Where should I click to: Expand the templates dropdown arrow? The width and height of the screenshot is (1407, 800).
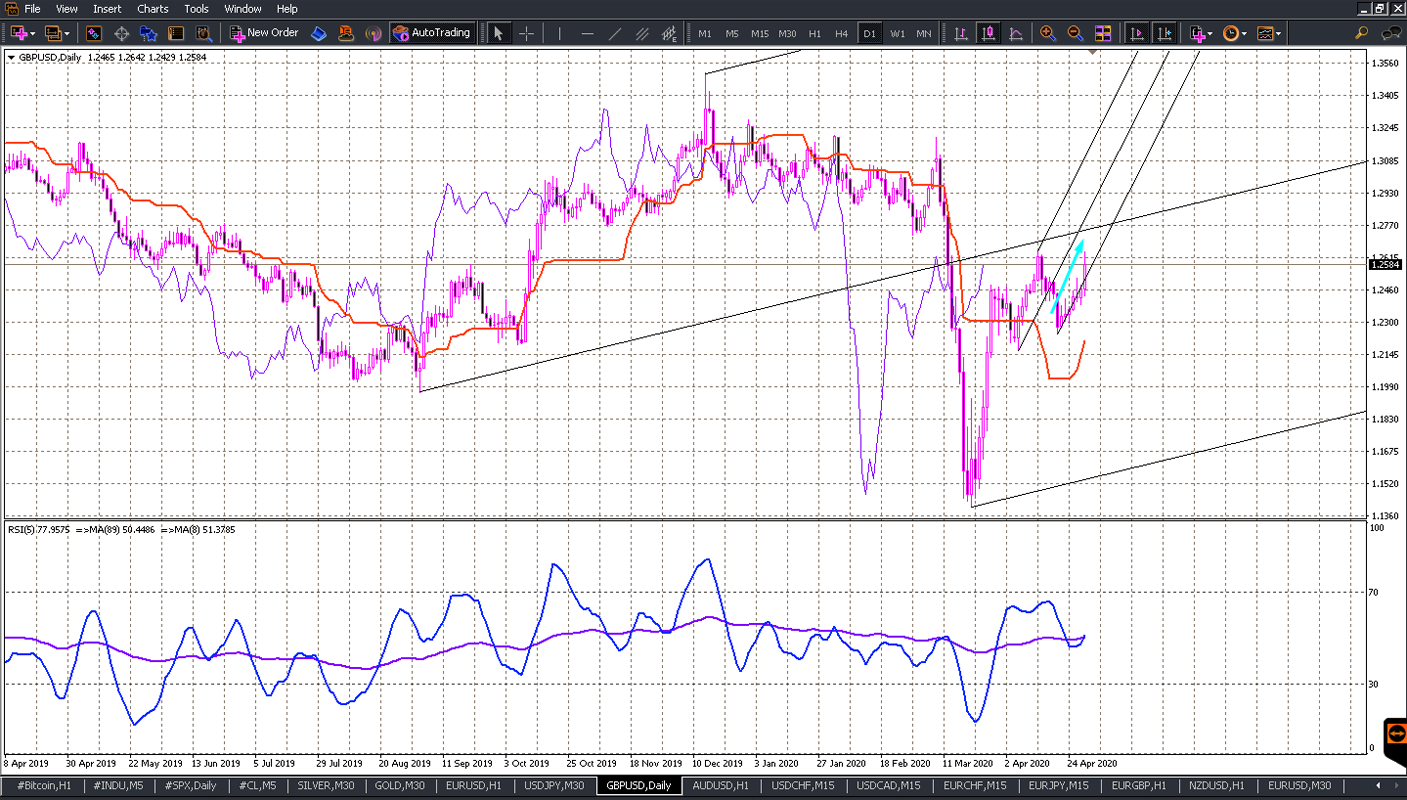point(1279,34)
